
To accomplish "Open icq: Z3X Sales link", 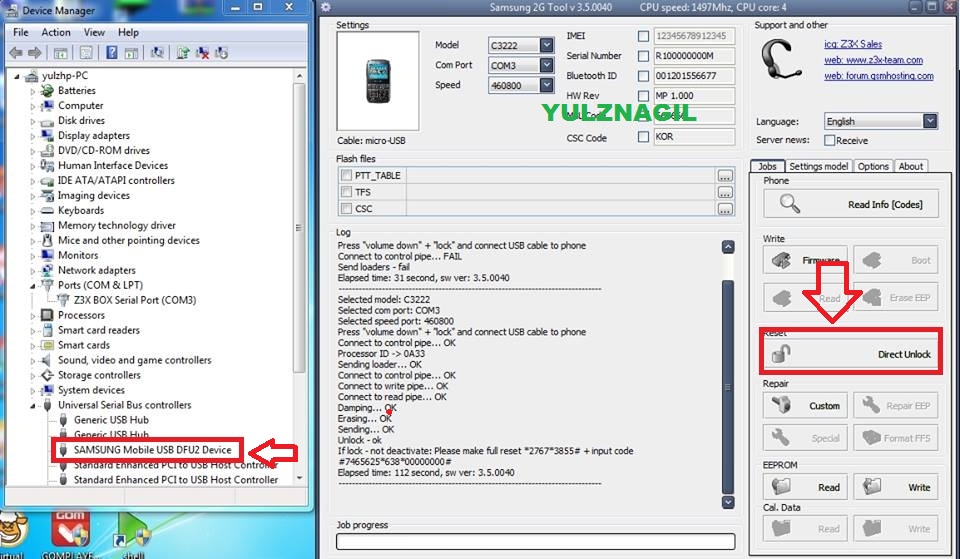I will tap(853, 44).
